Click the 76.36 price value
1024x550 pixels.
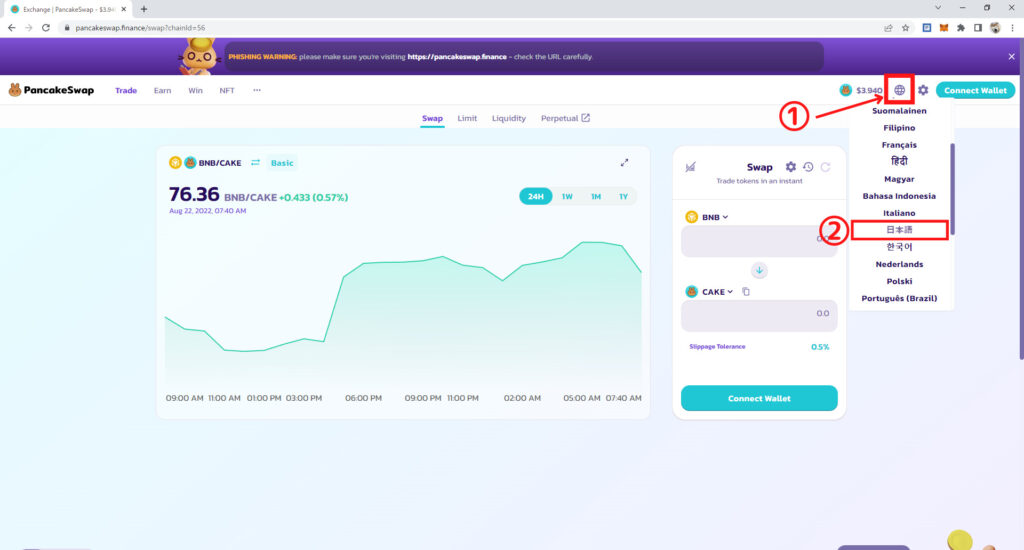[x=194, y=194]
